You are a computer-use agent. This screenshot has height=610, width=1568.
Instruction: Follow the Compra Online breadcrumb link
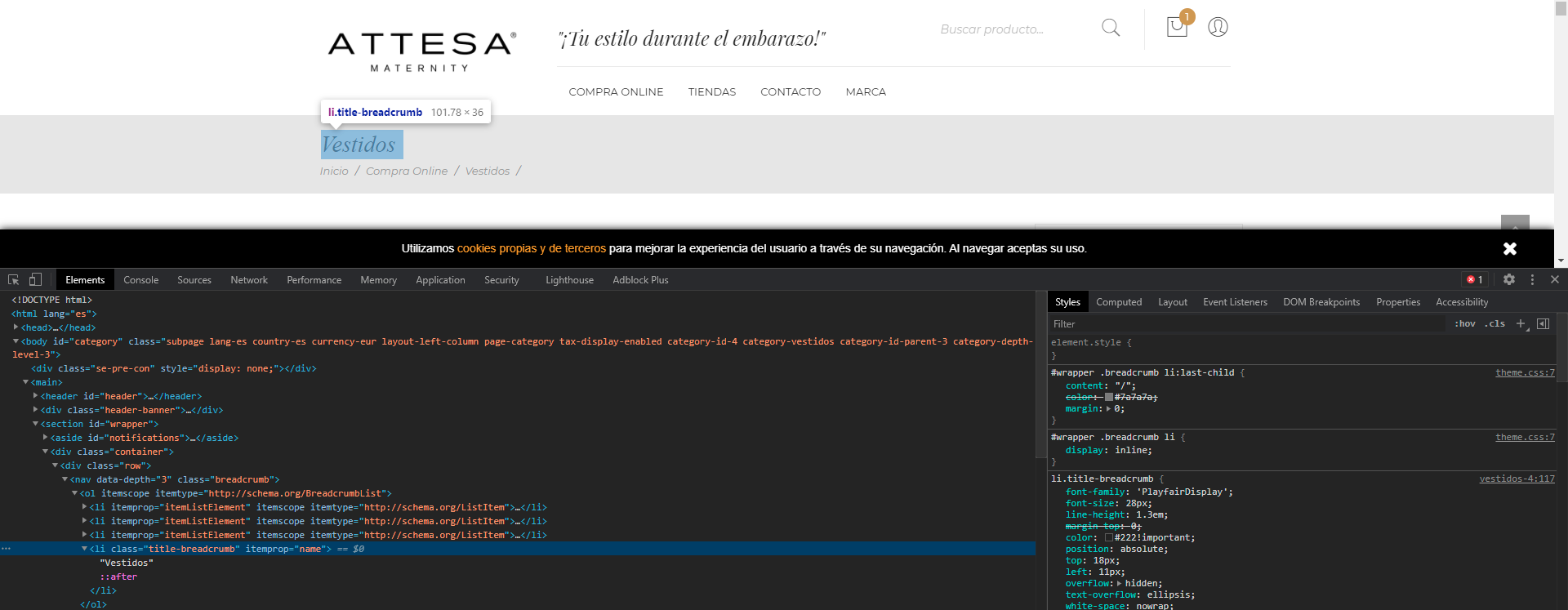pos(407,171)
